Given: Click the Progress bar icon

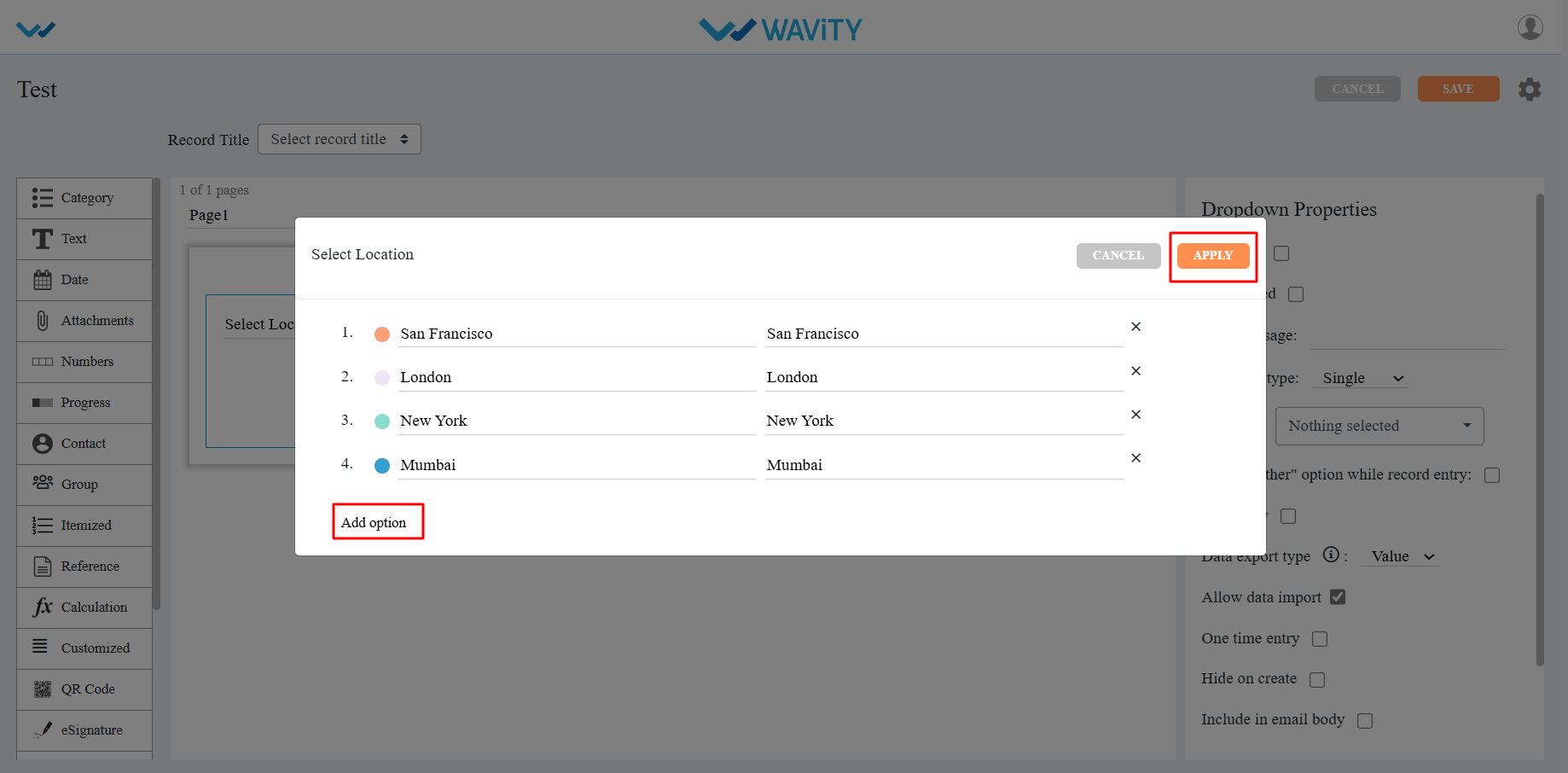Looking at the screenshot, I should pyautogui.click(x=43, y=403).
